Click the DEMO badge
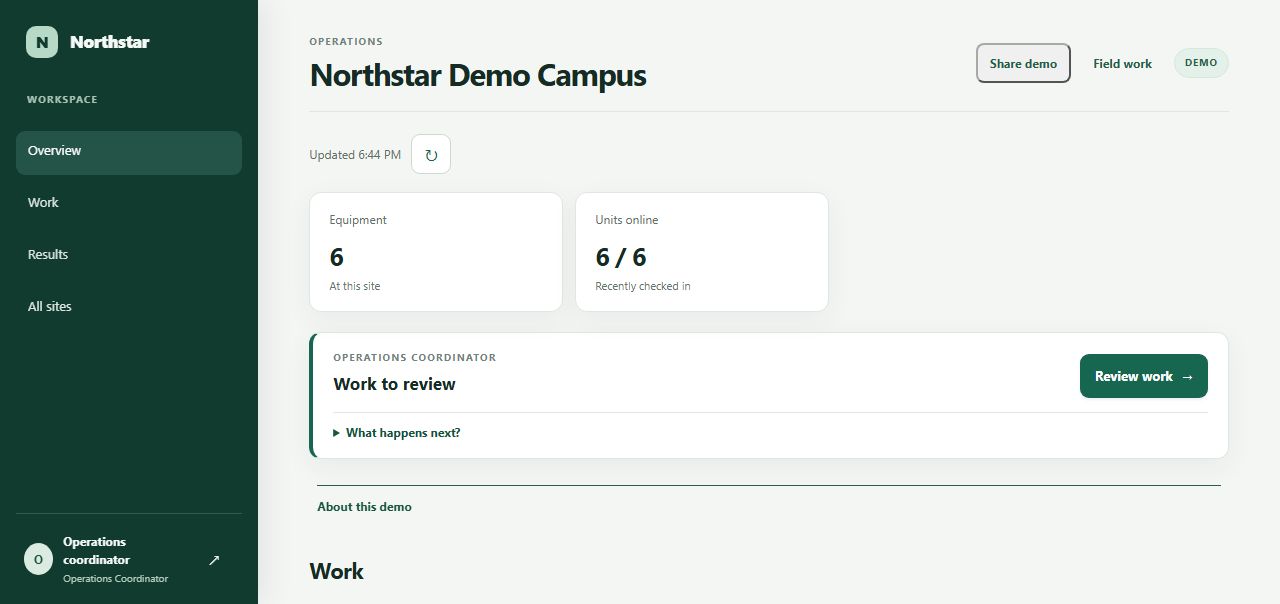Screen dimensions: 1280x604 coord(1201,63)
